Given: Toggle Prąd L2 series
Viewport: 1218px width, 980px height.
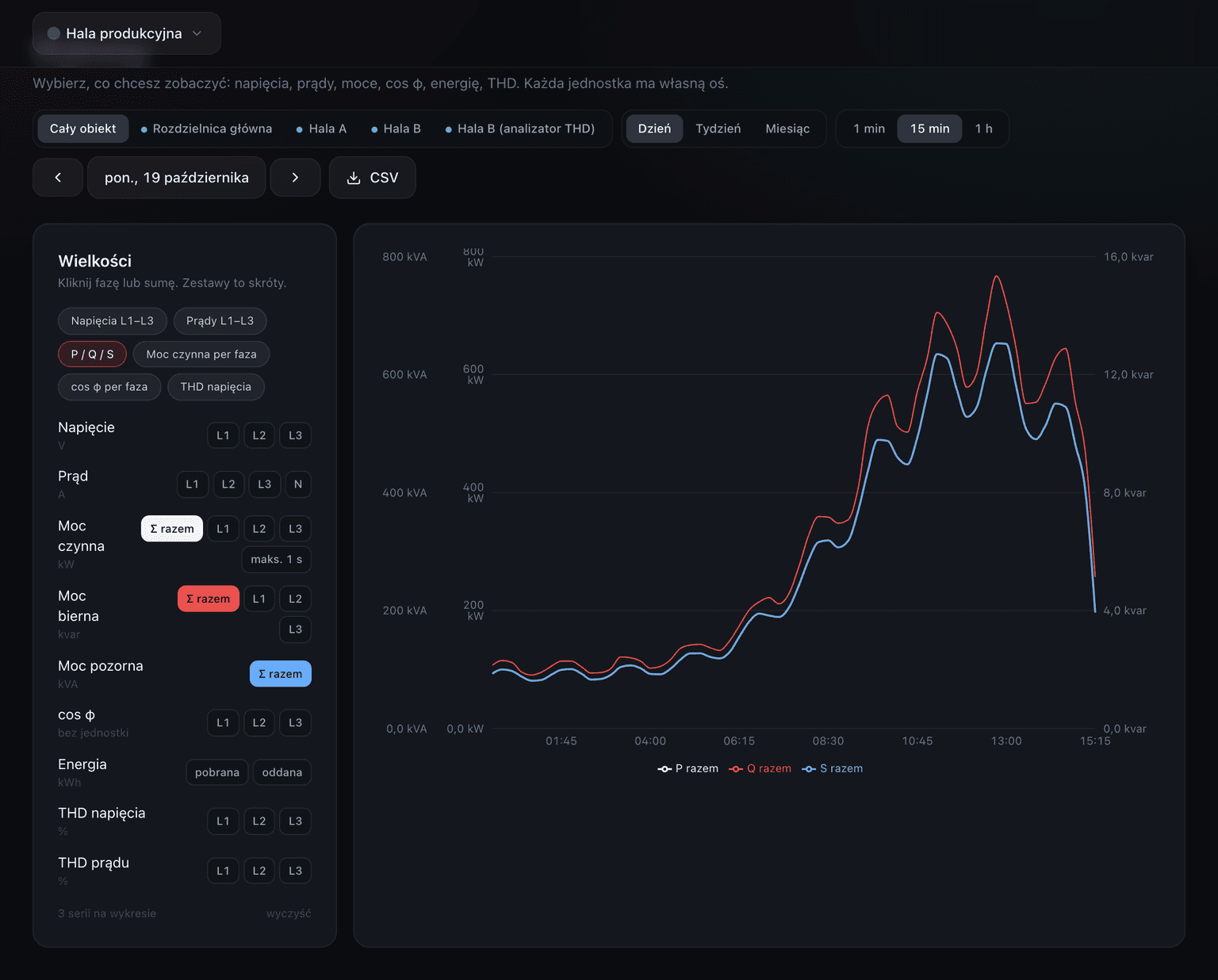Looking at the screenshot, I should (228, 484).
